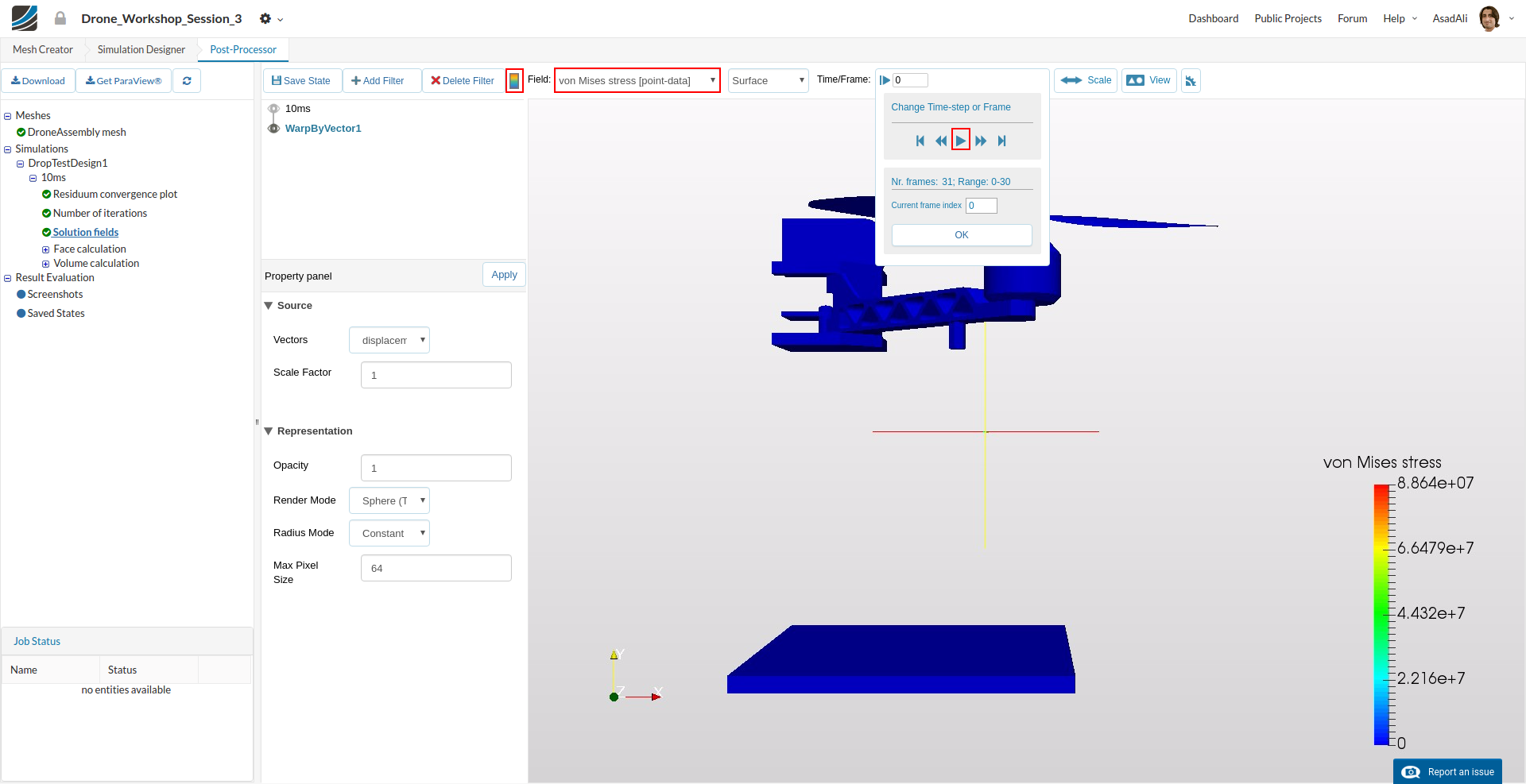Jump to first frame
This screenshot has height=784, width=1526.
click(x=920, y=141)
